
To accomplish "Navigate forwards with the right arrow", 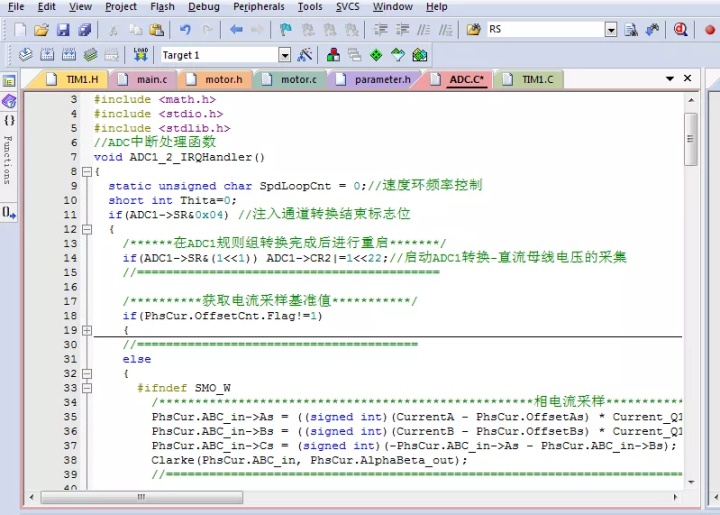I will click(257, 30).
